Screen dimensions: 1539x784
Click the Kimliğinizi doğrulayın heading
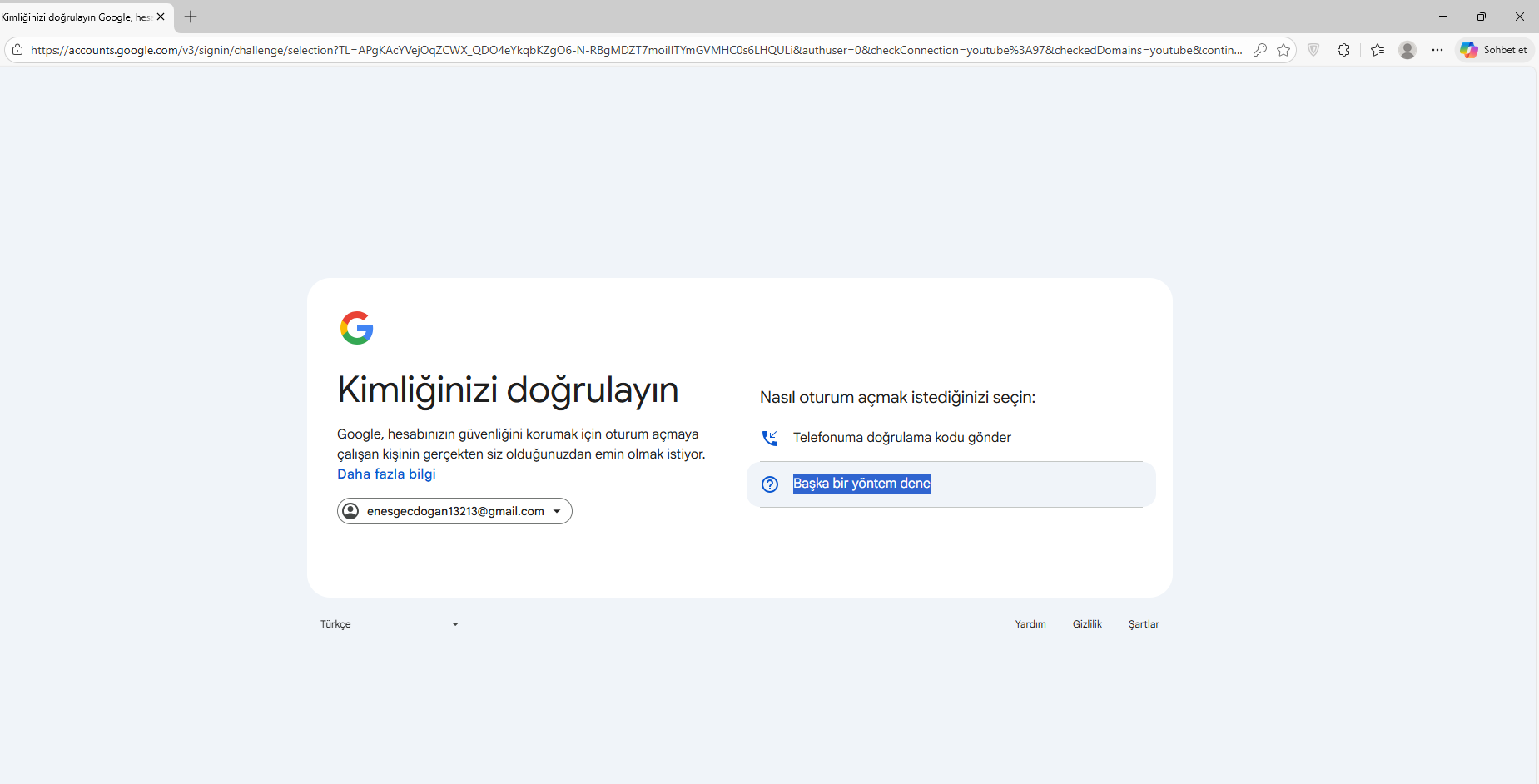pos(508,390)
